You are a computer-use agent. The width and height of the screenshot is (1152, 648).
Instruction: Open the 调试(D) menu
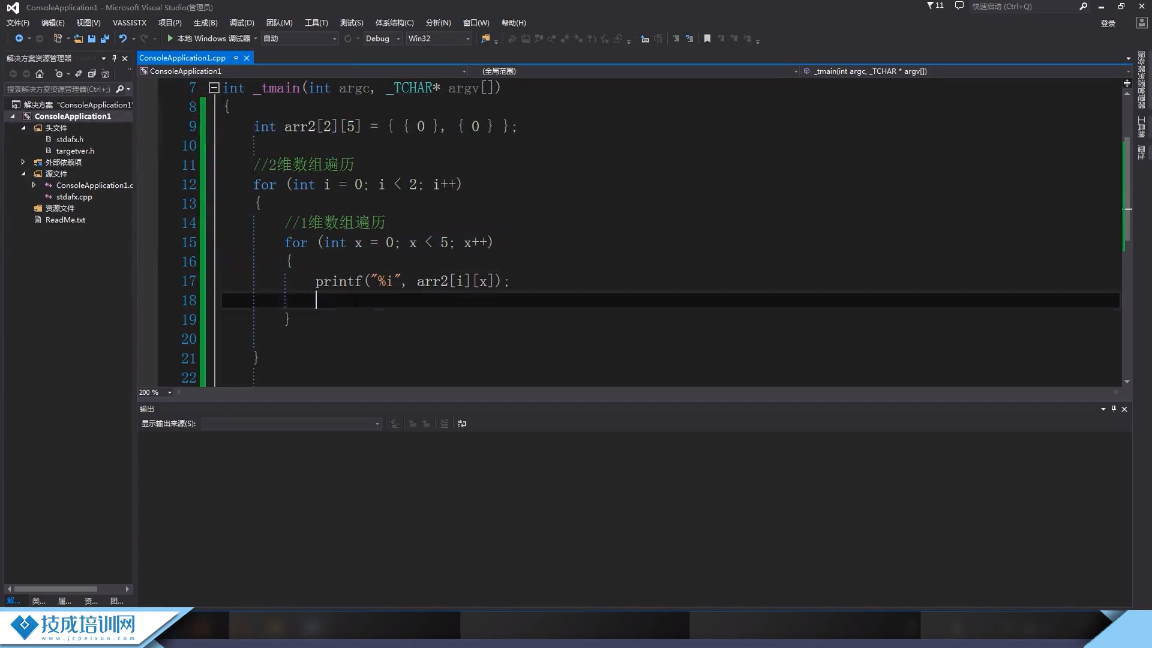[x=242, y=23]
